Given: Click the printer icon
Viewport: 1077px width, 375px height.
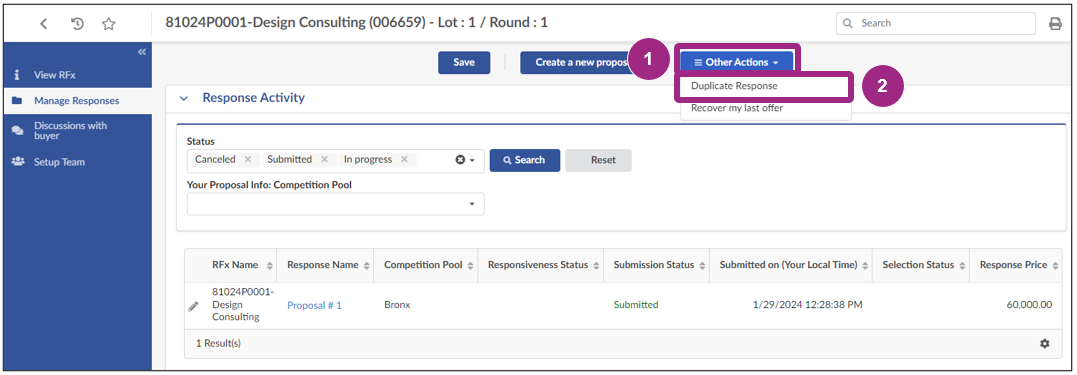Looking at the screenshot, I should pyautogui.click(x=1055, y=24).
